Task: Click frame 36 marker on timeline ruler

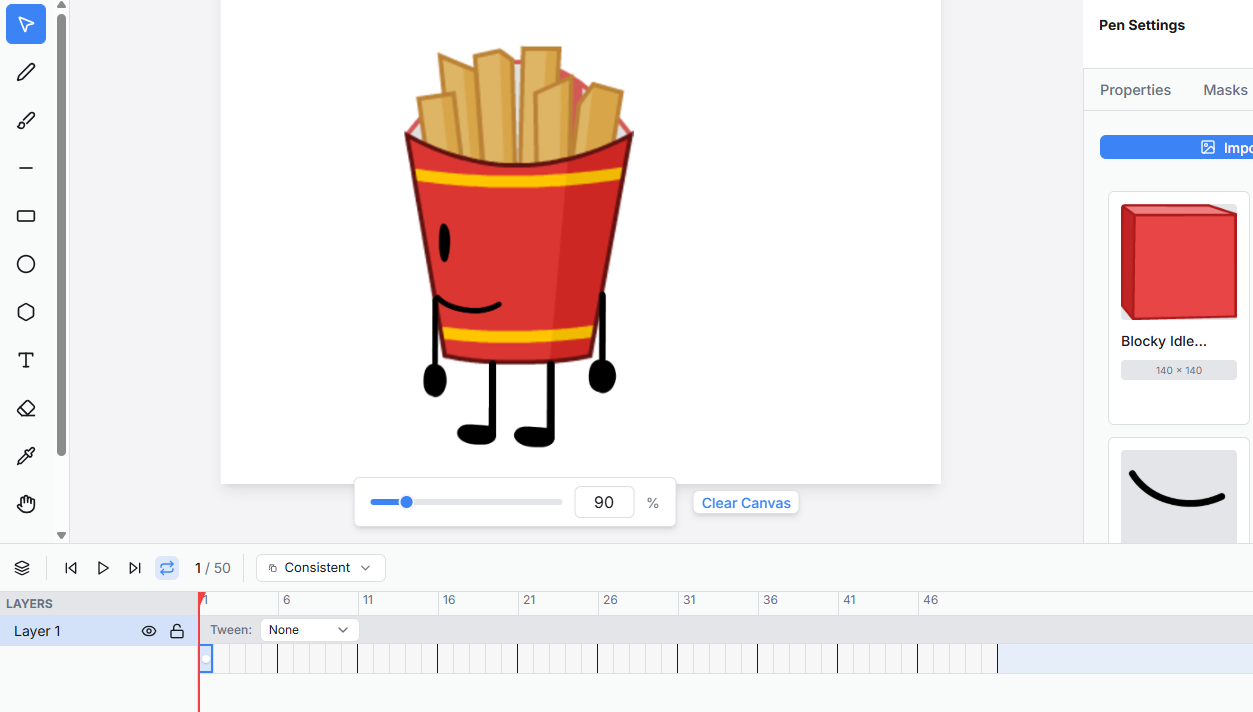Action: coord(770,600)
